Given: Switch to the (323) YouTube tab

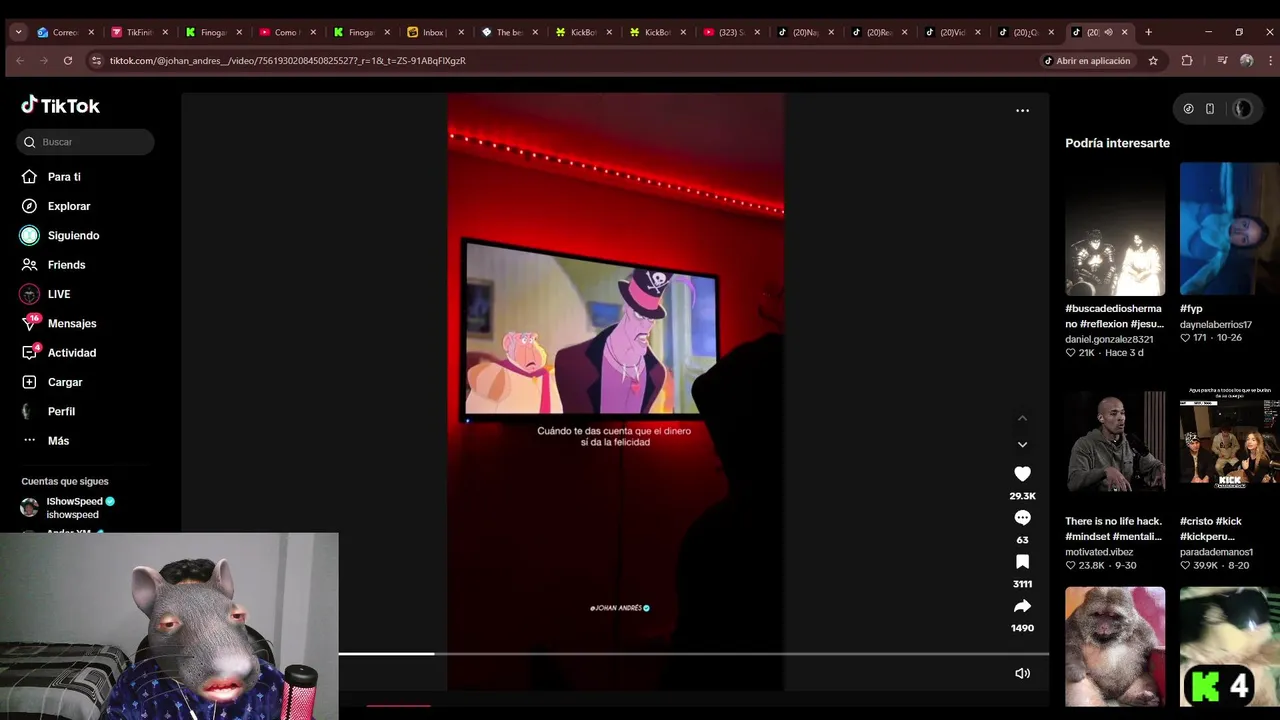Looking at the screenshot, I should pyautogui.click(x=729, y=32).
